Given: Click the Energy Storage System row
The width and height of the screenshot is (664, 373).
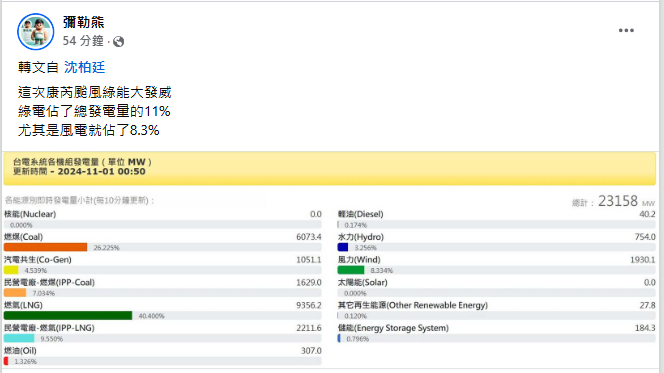Looking at the screenshot, I should pos(496,333).
